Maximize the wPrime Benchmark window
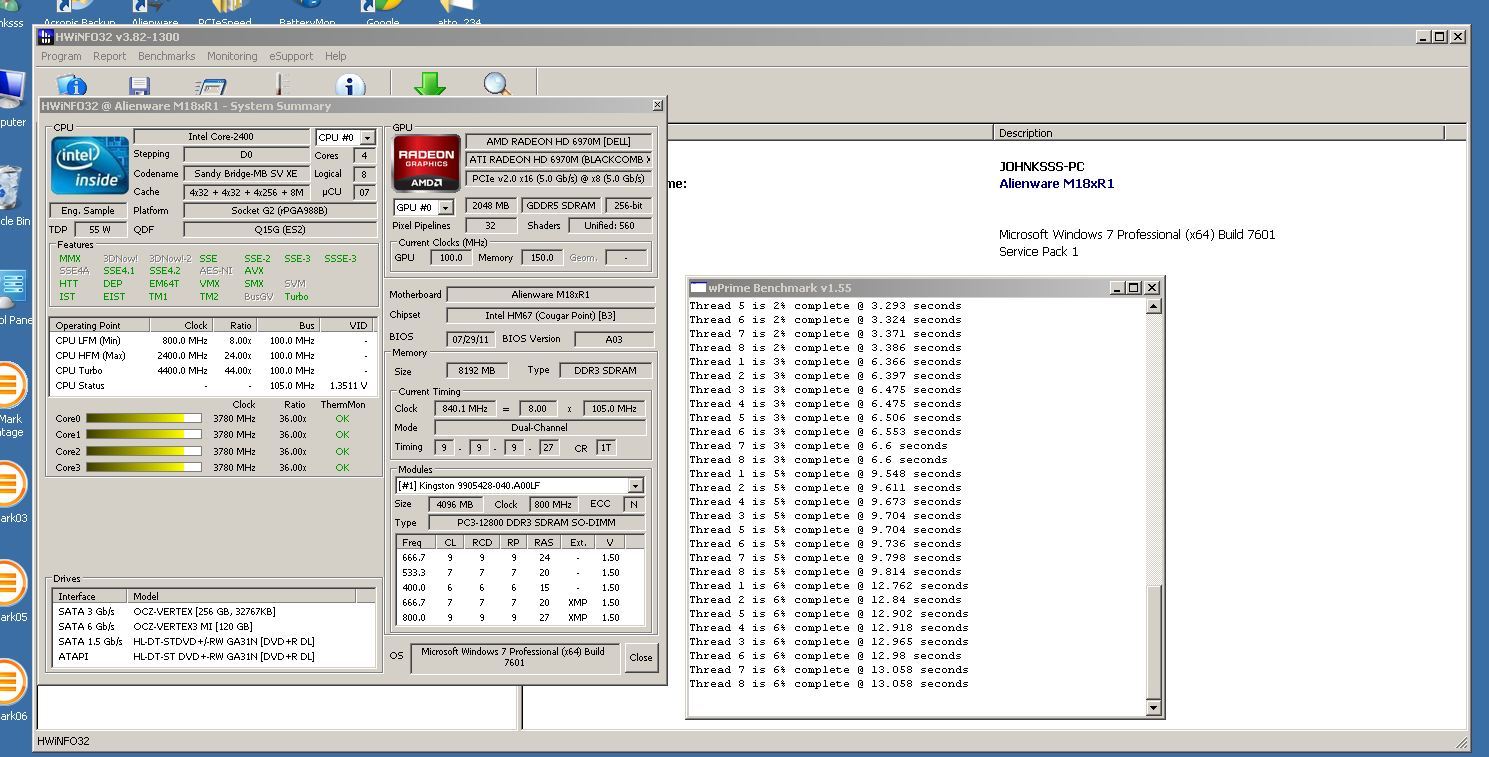Image resolution: width=1489 pixels, height=757 pixels. [x=1133, y=288]
